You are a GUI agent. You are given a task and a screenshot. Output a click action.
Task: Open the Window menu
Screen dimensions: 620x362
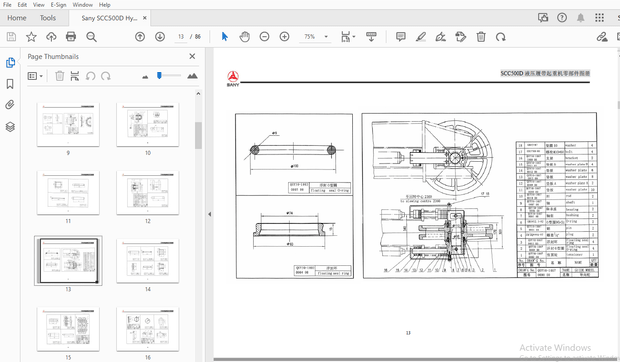83,5
